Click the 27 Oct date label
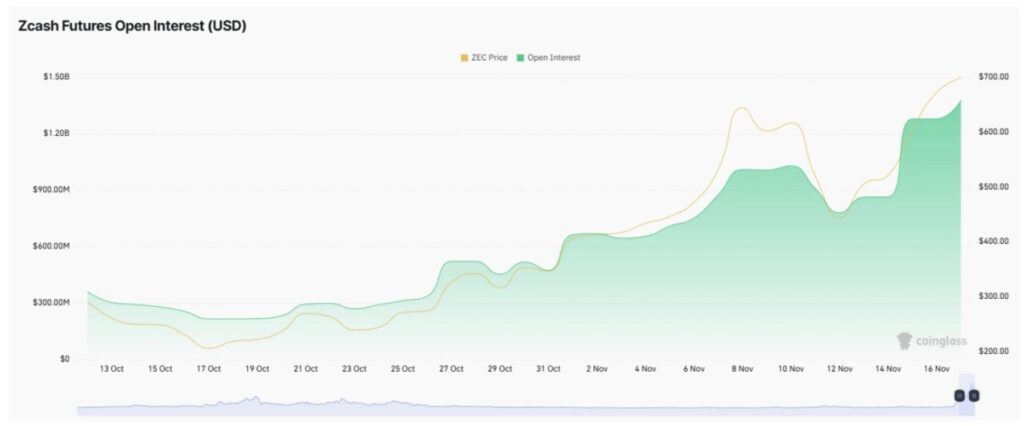The image size is (1024, 426). click(451, 369)
